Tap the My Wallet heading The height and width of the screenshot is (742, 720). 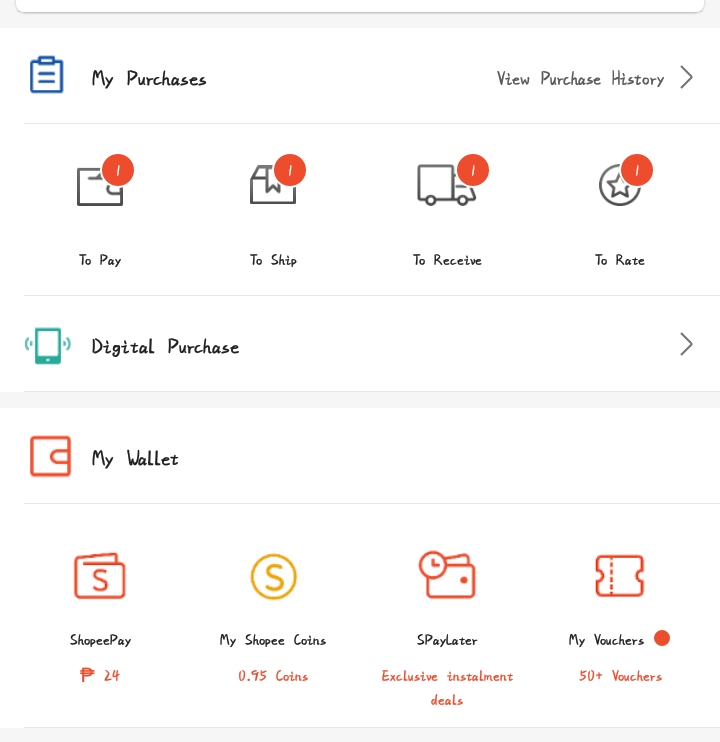coord(135,459)
